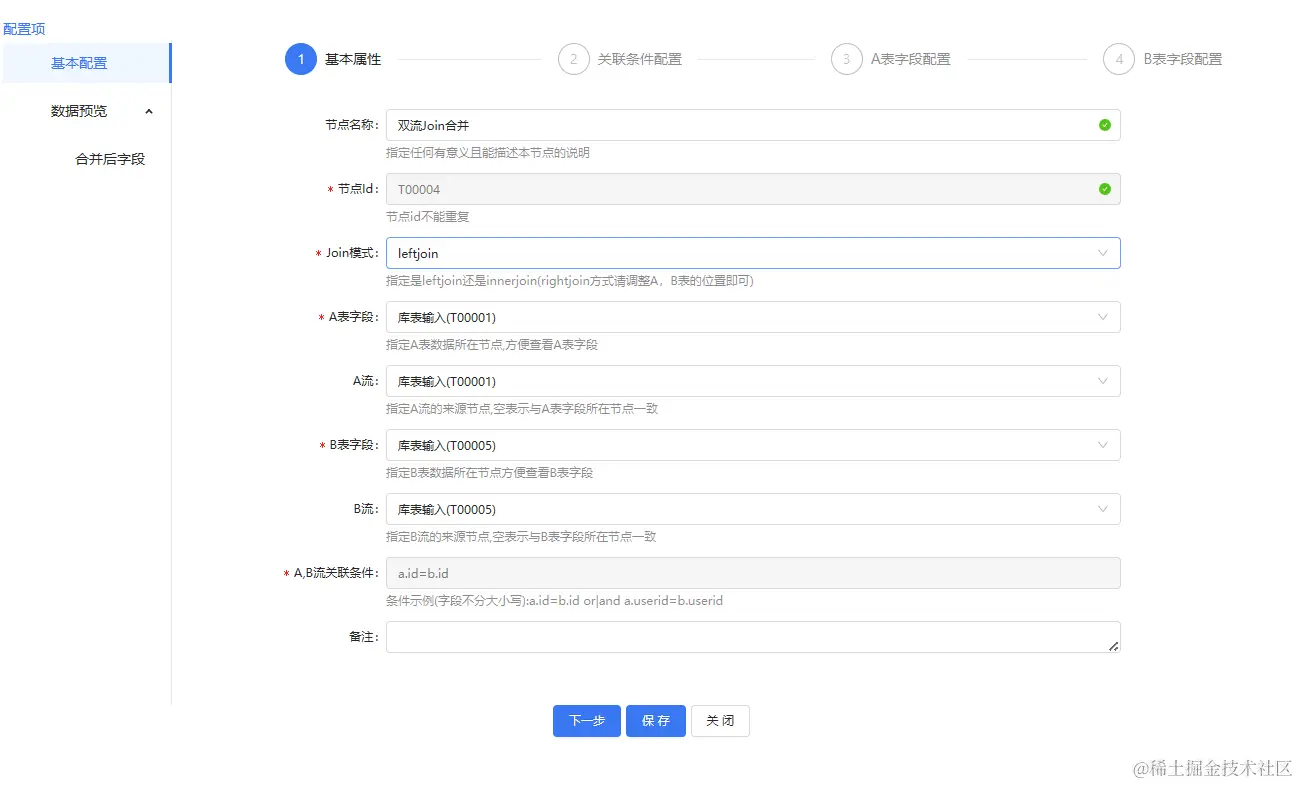Click the step 4 circle icon
The image size is (1299, 785).
coord(1119,59)
